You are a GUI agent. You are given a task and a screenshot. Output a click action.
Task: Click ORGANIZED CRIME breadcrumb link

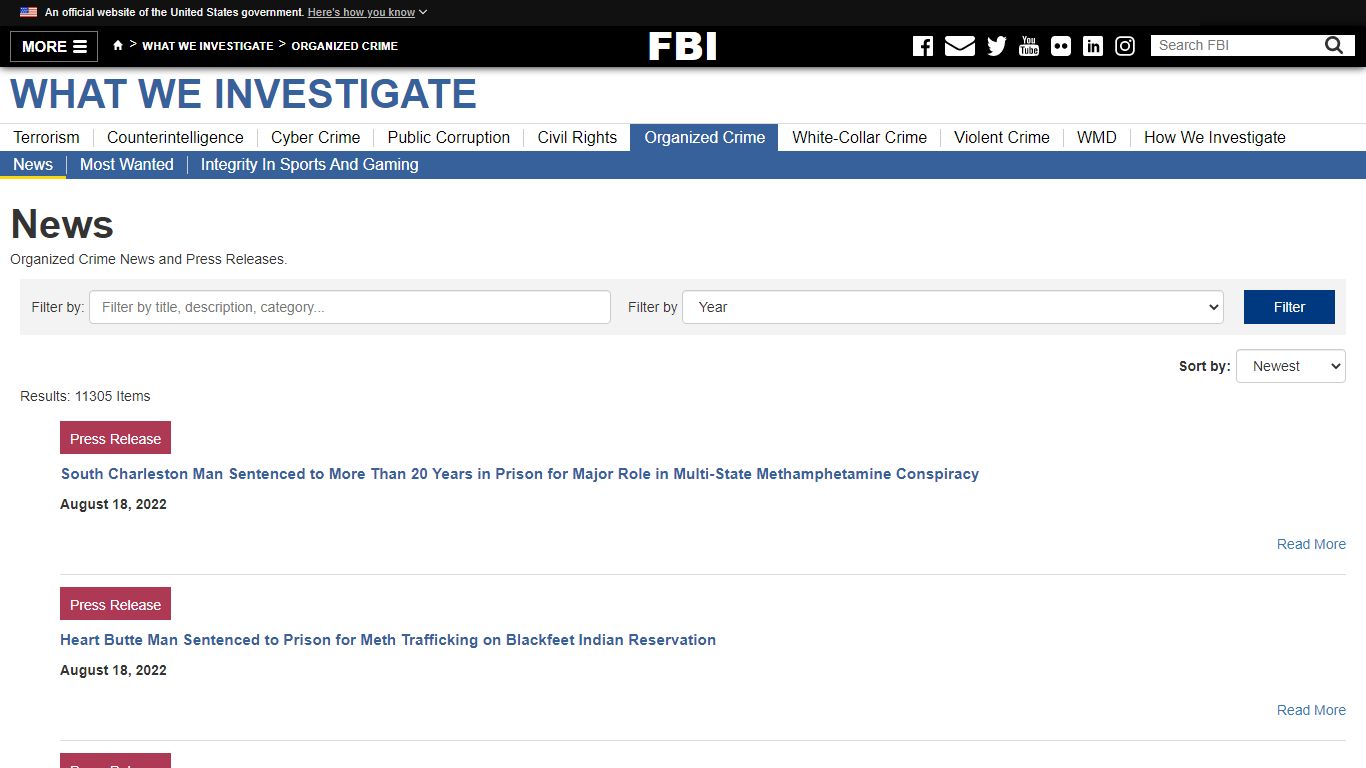coord(344,46)
